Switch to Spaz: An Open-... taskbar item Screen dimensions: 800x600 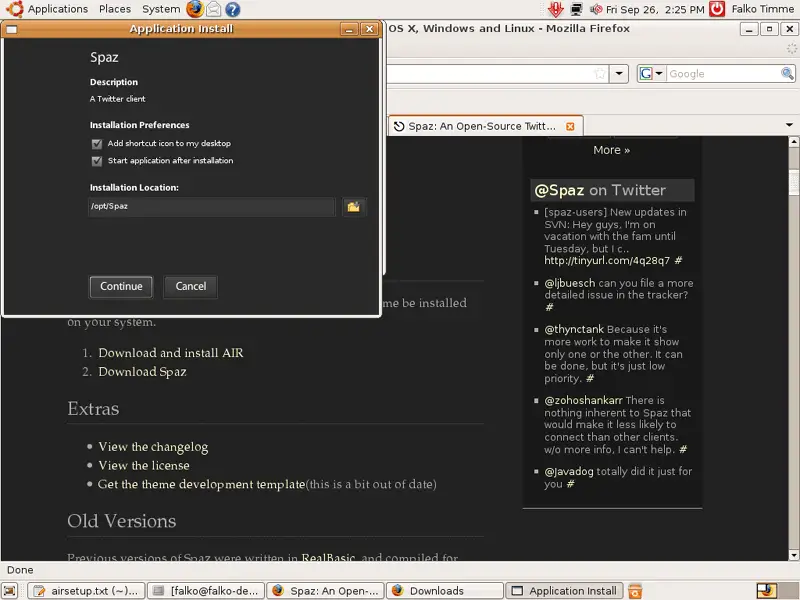326,591
